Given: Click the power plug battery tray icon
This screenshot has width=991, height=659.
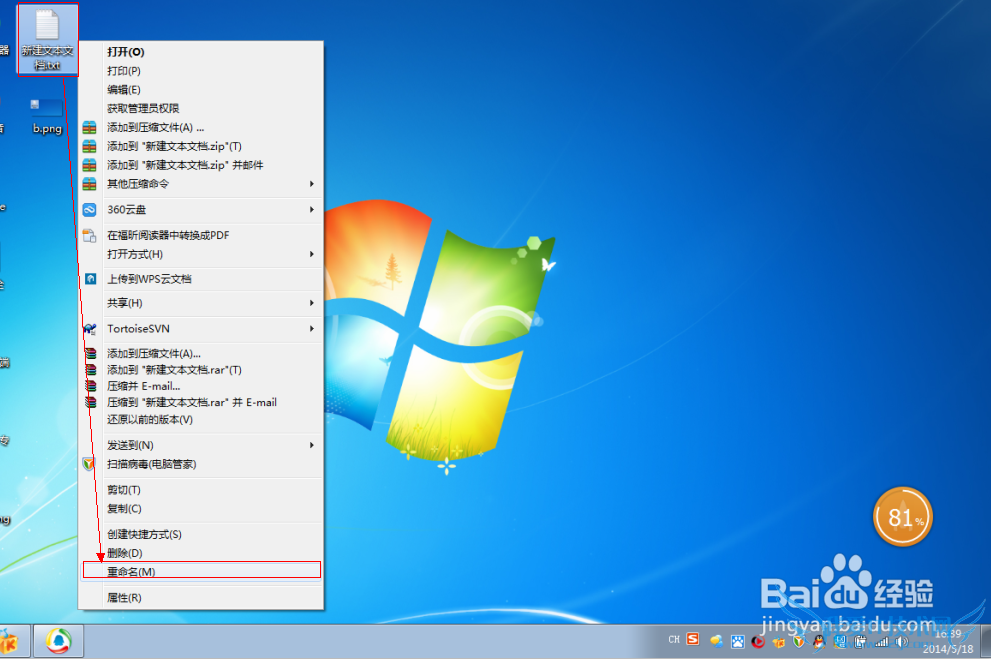Looking at the screenshot, I should (x=860, y=642).
